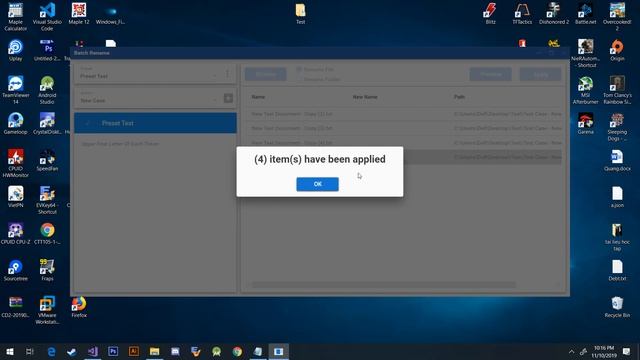Click the New Name column header
The image size is (640, 360).
[364, 97]
